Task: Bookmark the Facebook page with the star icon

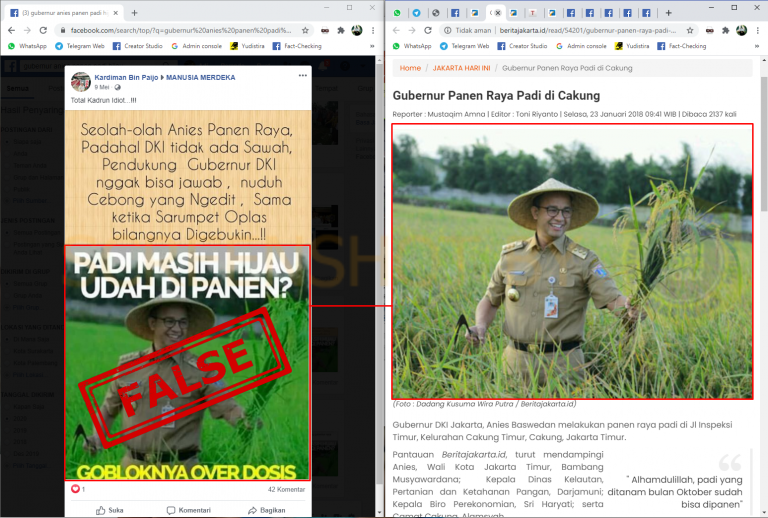Action: tap(305, 30)
